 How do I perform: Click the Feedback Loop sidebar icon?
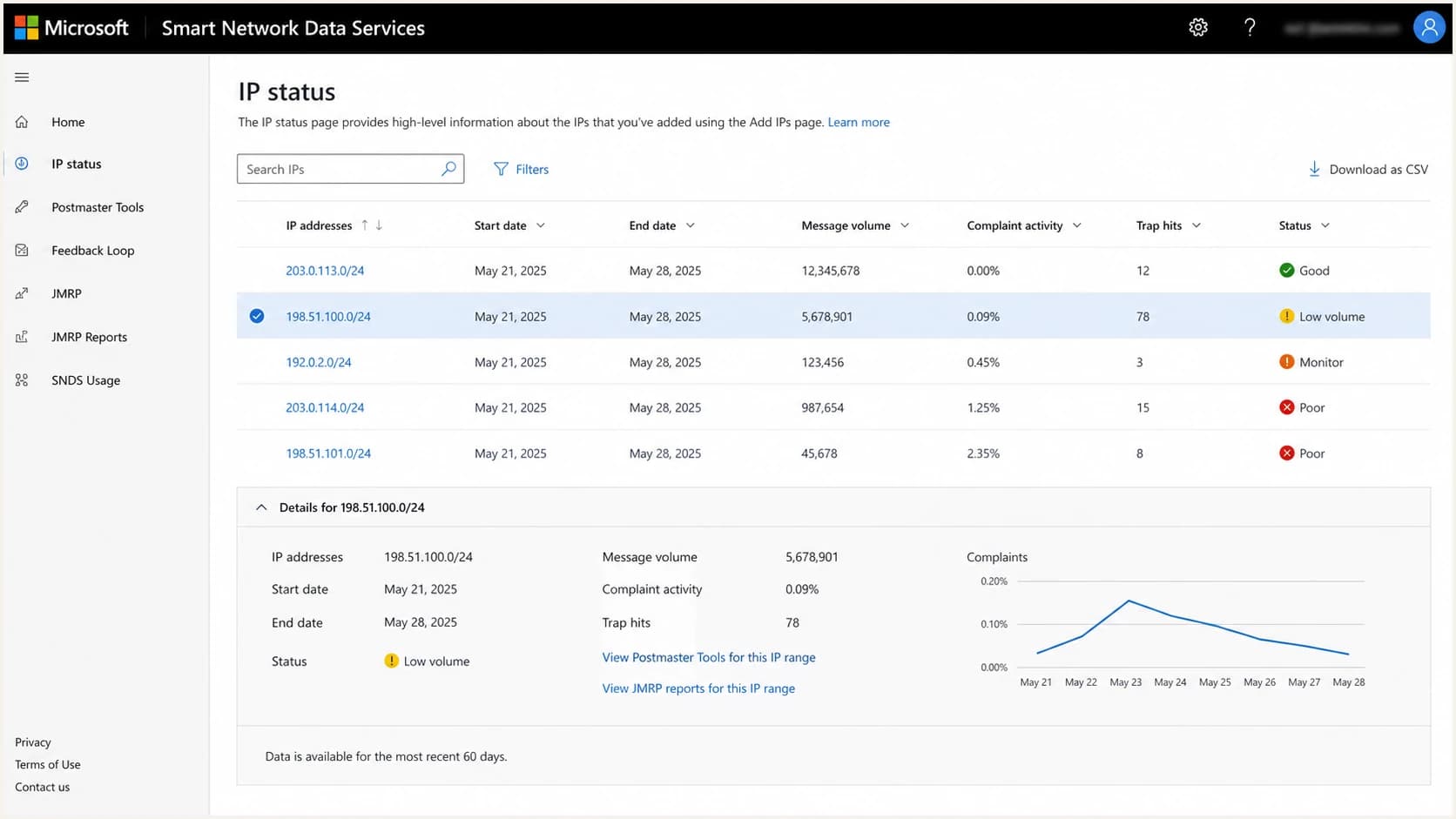(22, 250)
